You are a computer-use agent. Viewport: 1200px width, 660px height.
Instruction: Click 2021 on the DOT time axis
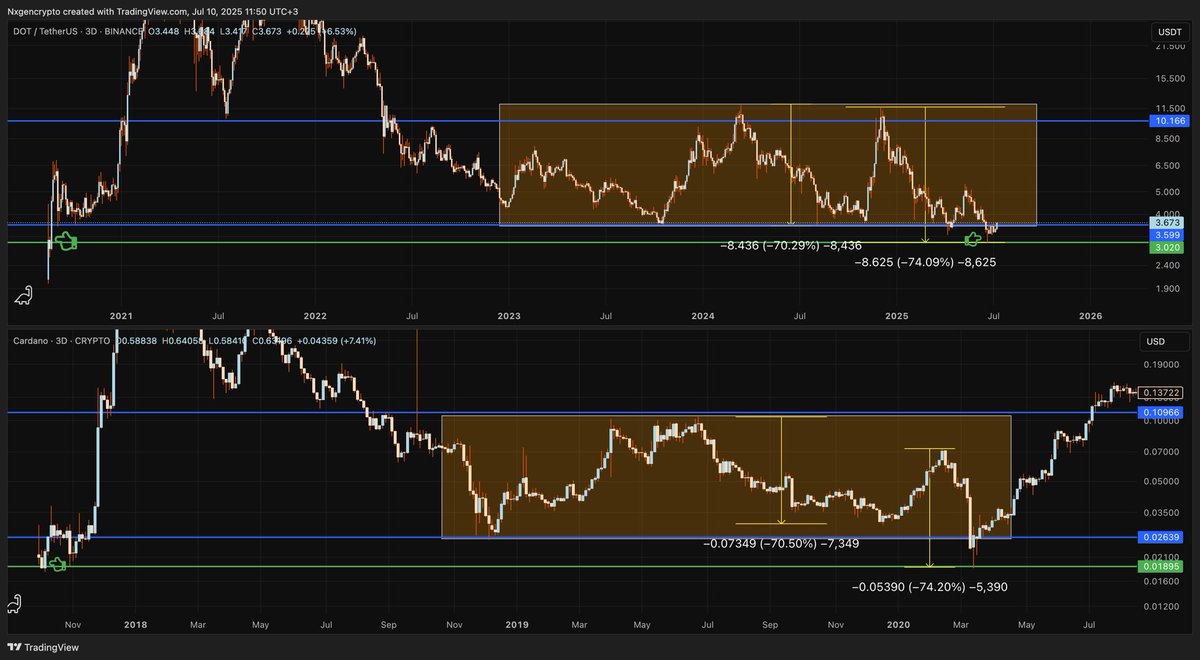121,316
